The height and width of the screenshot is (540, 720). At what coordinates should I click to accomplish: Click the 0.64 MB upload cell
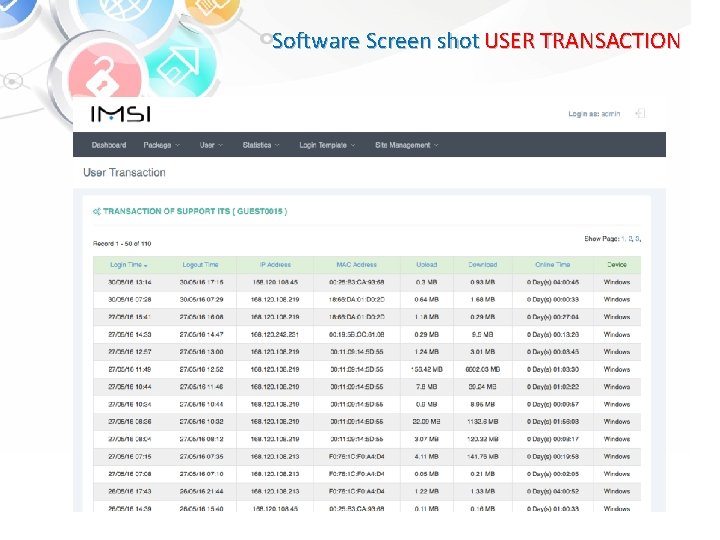[427, 300]
